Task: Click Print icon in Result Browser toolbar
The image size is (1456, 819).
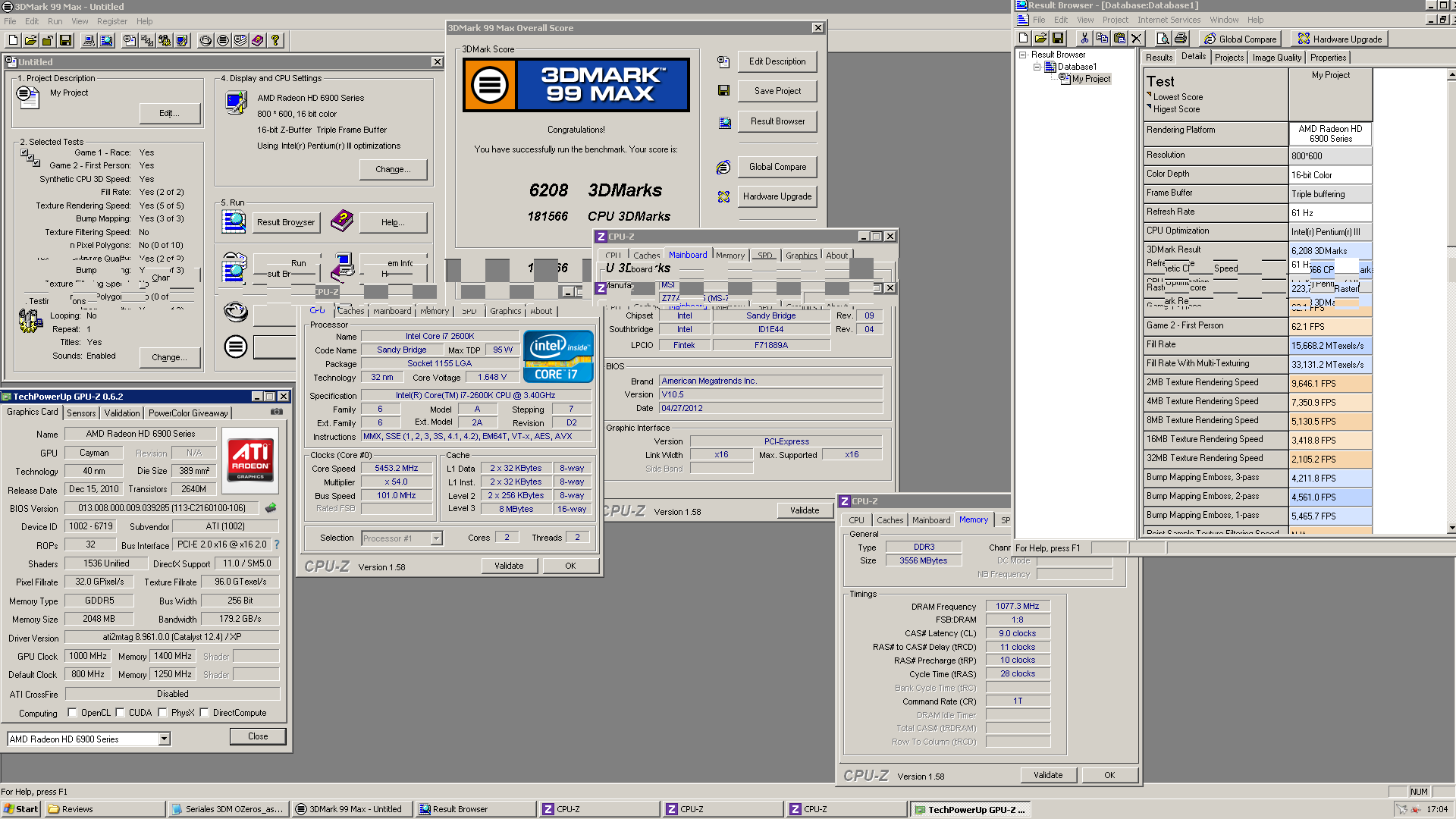Action: (1181, 39)
